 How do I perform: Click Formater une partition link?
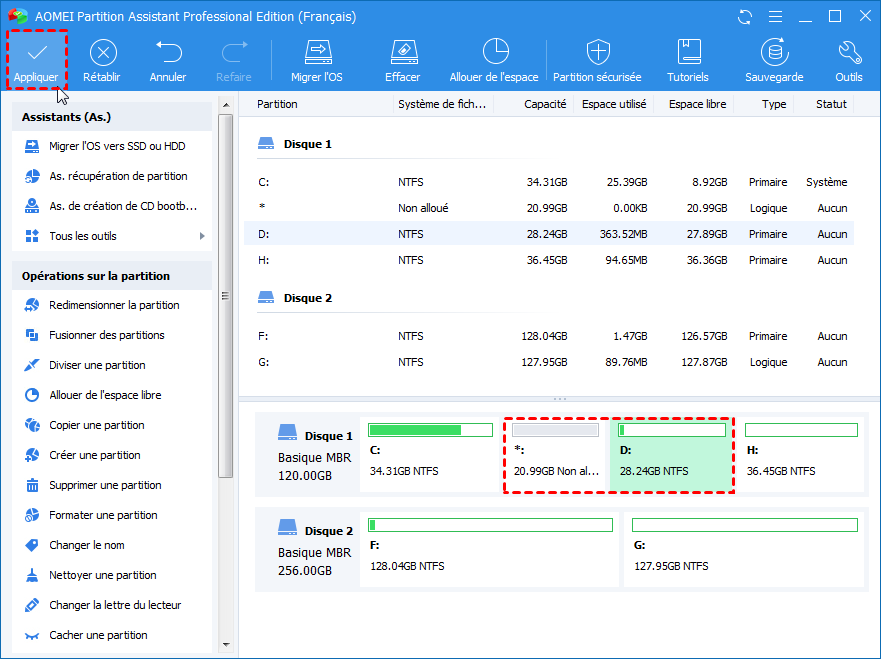103,515
